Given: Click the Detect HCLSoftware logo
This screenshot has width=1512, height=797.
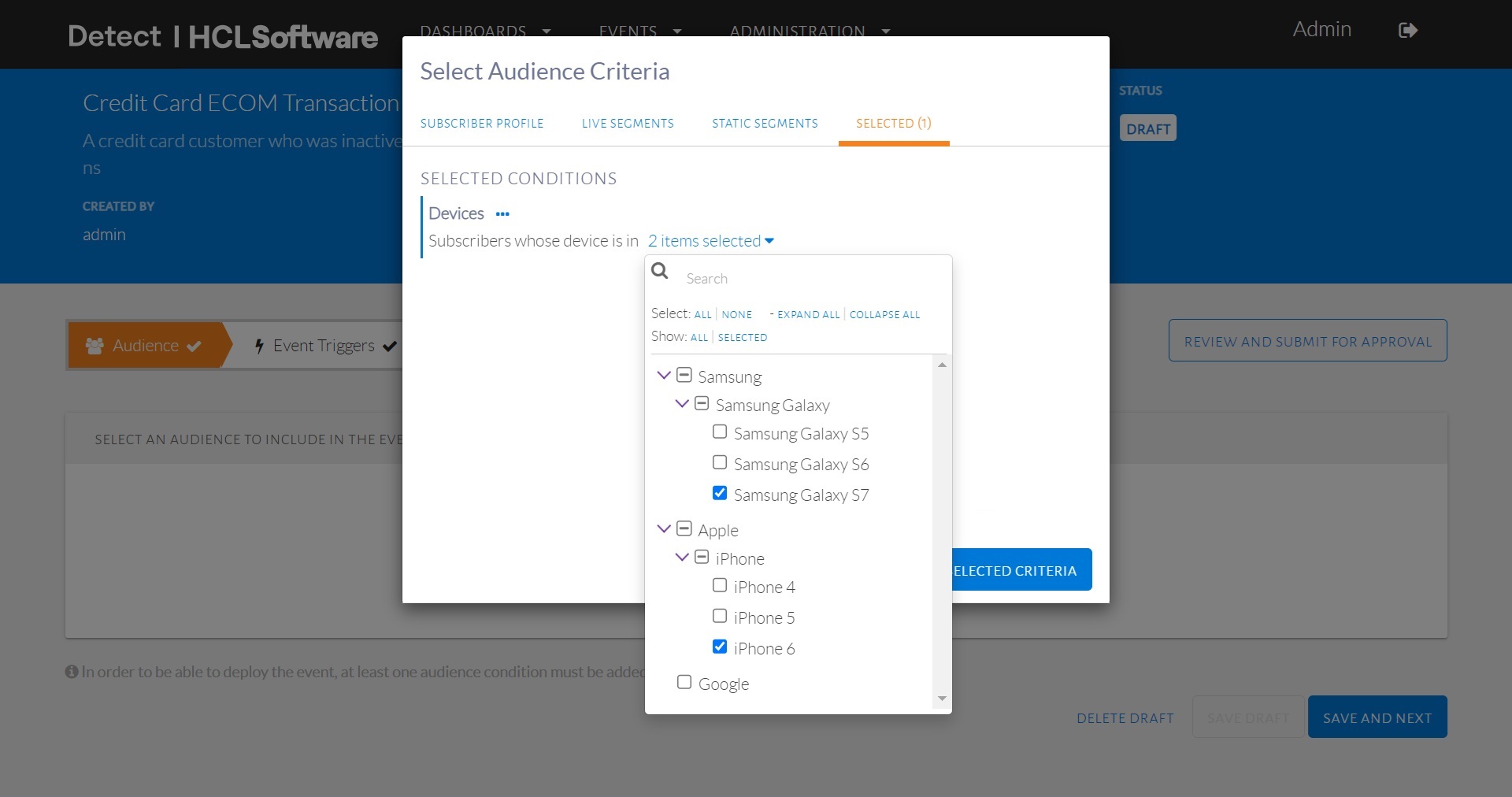Looking at the screenshot, I should (223, 36).
